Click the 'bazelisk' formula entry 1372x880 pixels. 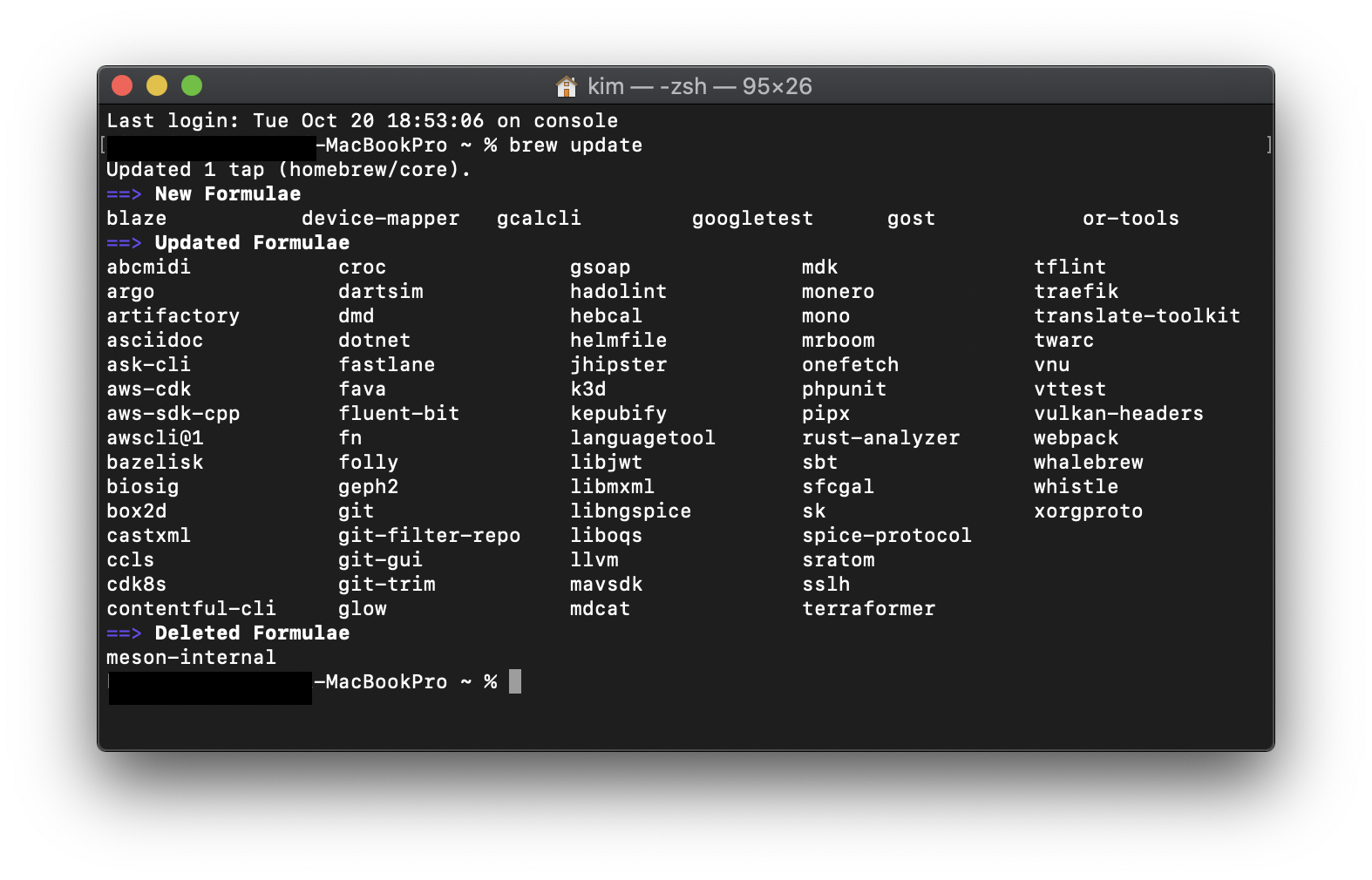154,463
